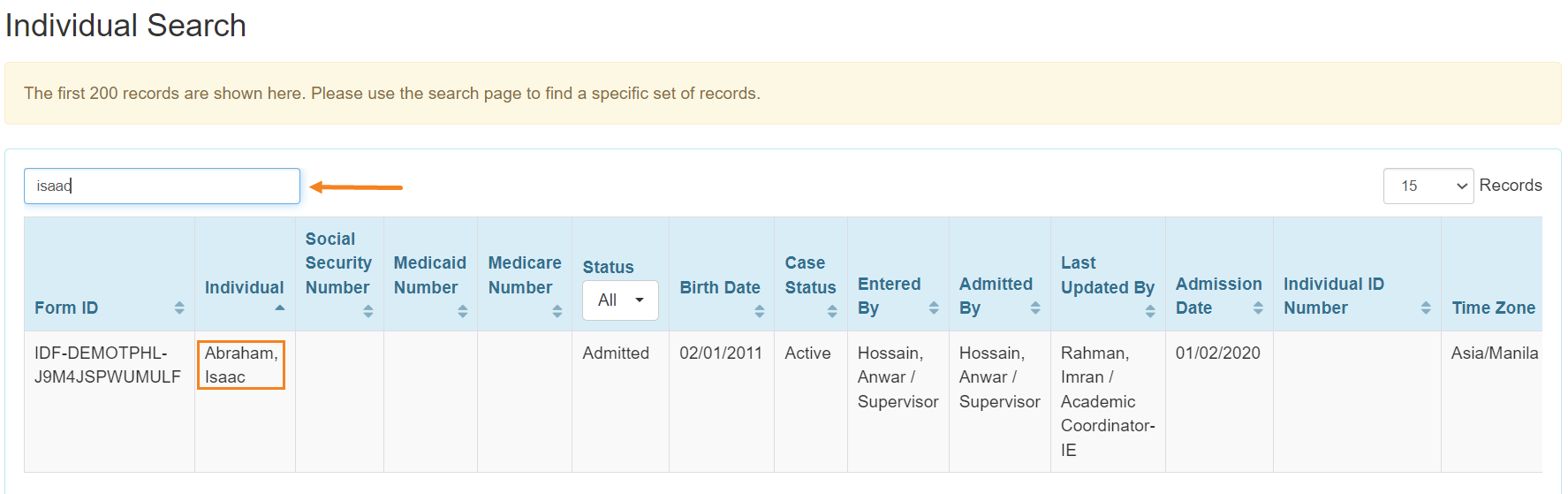Click the Rahman, Imran last updated cell
This screenshot has width=1568, height=494.
tap(1108, 401)
